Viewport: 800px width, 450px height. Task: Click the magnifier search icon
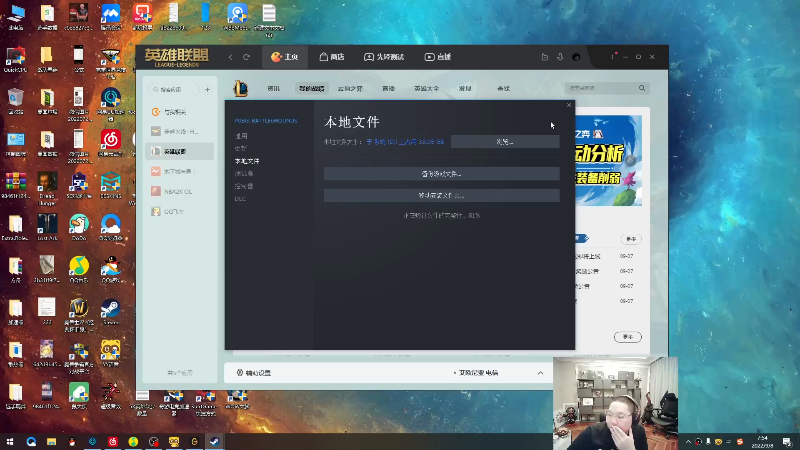click(642, 88)
